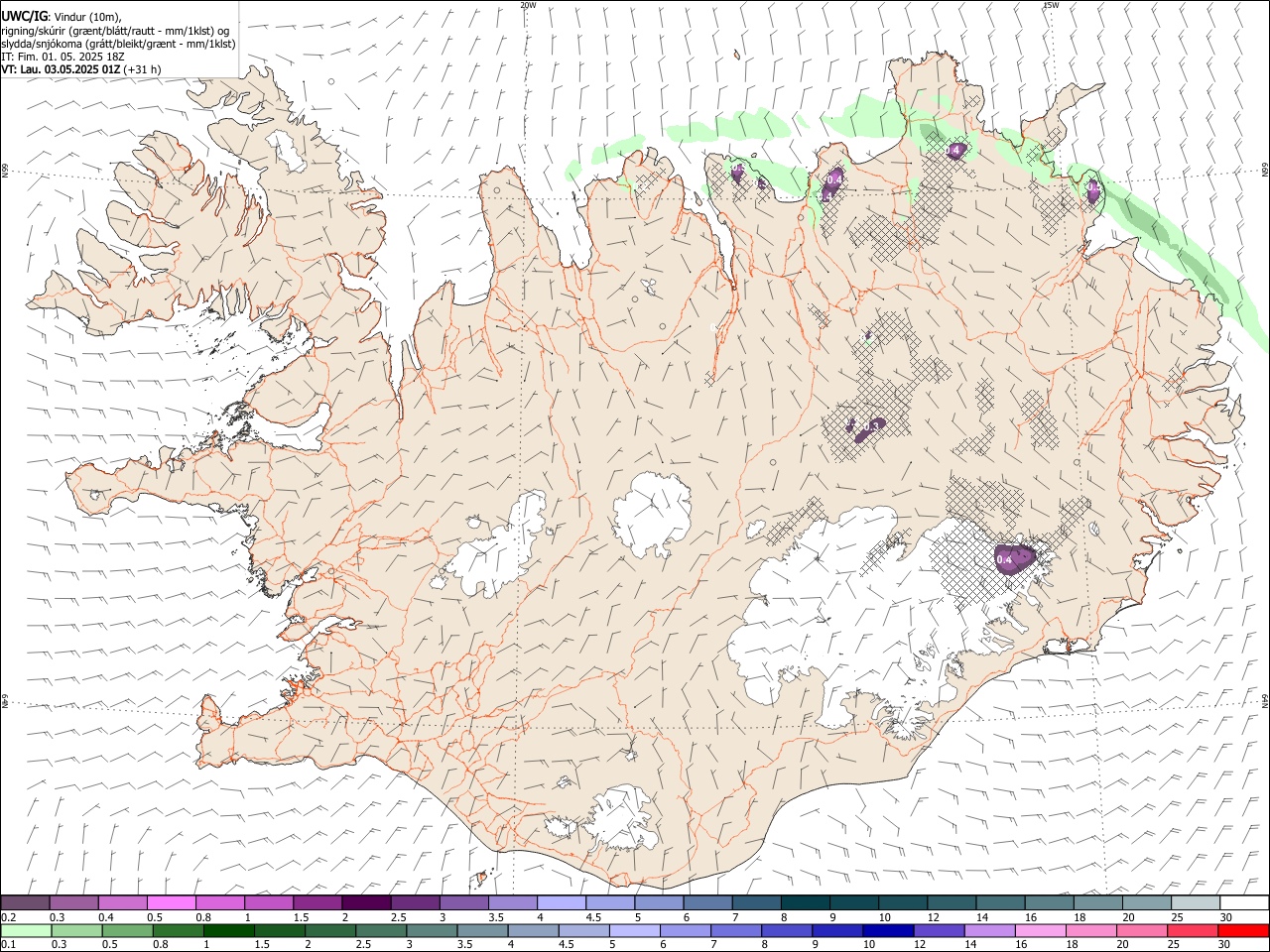Click the pale green 0.1 rainfall legend swatch

pos(26,931)
